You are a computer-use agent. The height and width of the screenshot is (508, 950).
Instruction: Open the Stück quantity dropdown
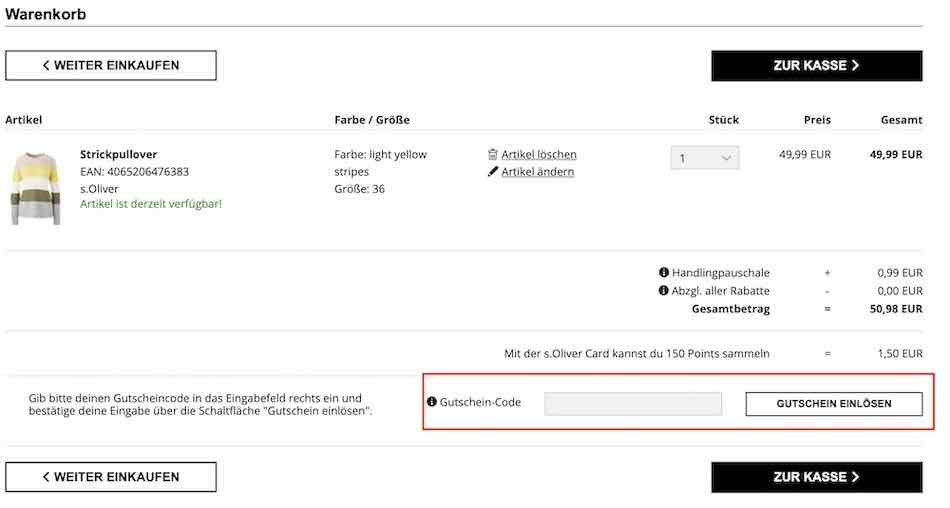705,158
